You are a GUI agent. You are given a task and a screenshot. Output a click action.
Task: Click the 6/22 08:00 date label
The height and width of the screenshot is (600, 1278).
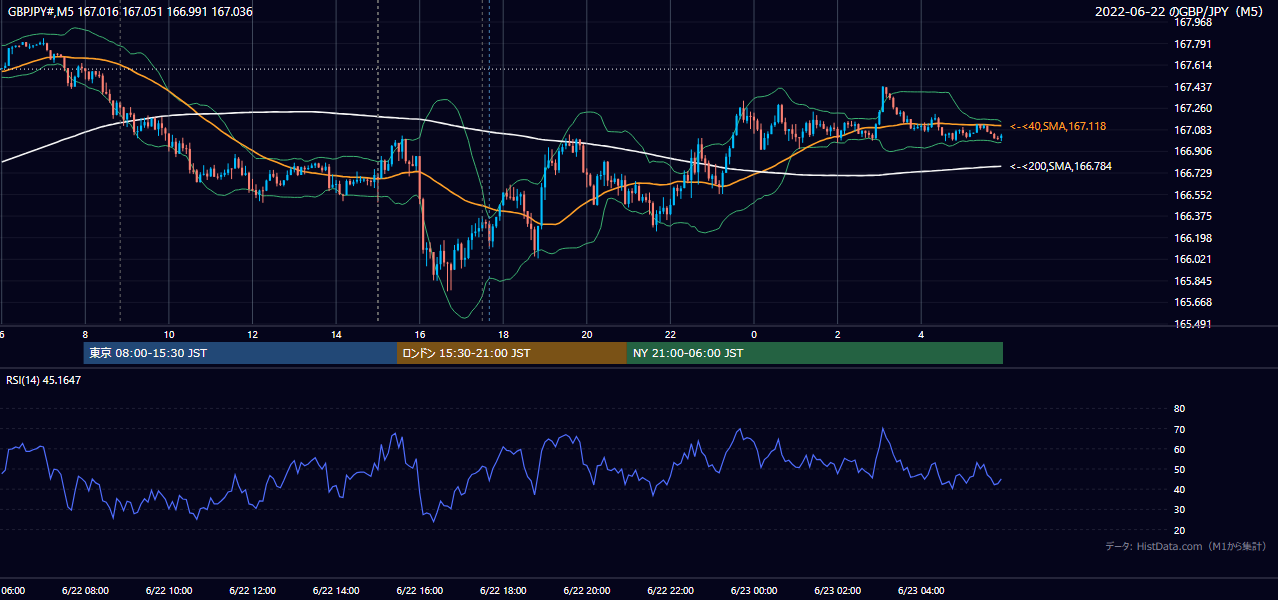click(x=85, y=591)
